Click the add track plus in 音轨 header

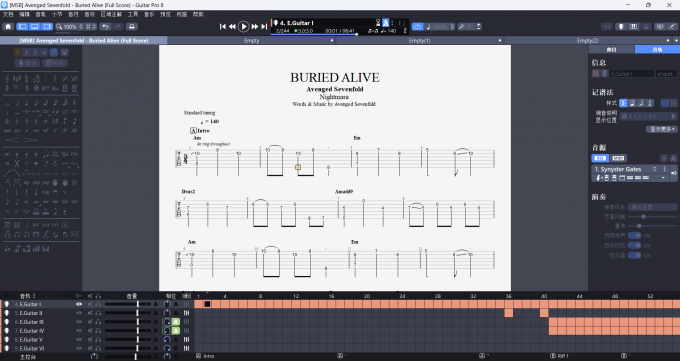click(x=6, y=296)
